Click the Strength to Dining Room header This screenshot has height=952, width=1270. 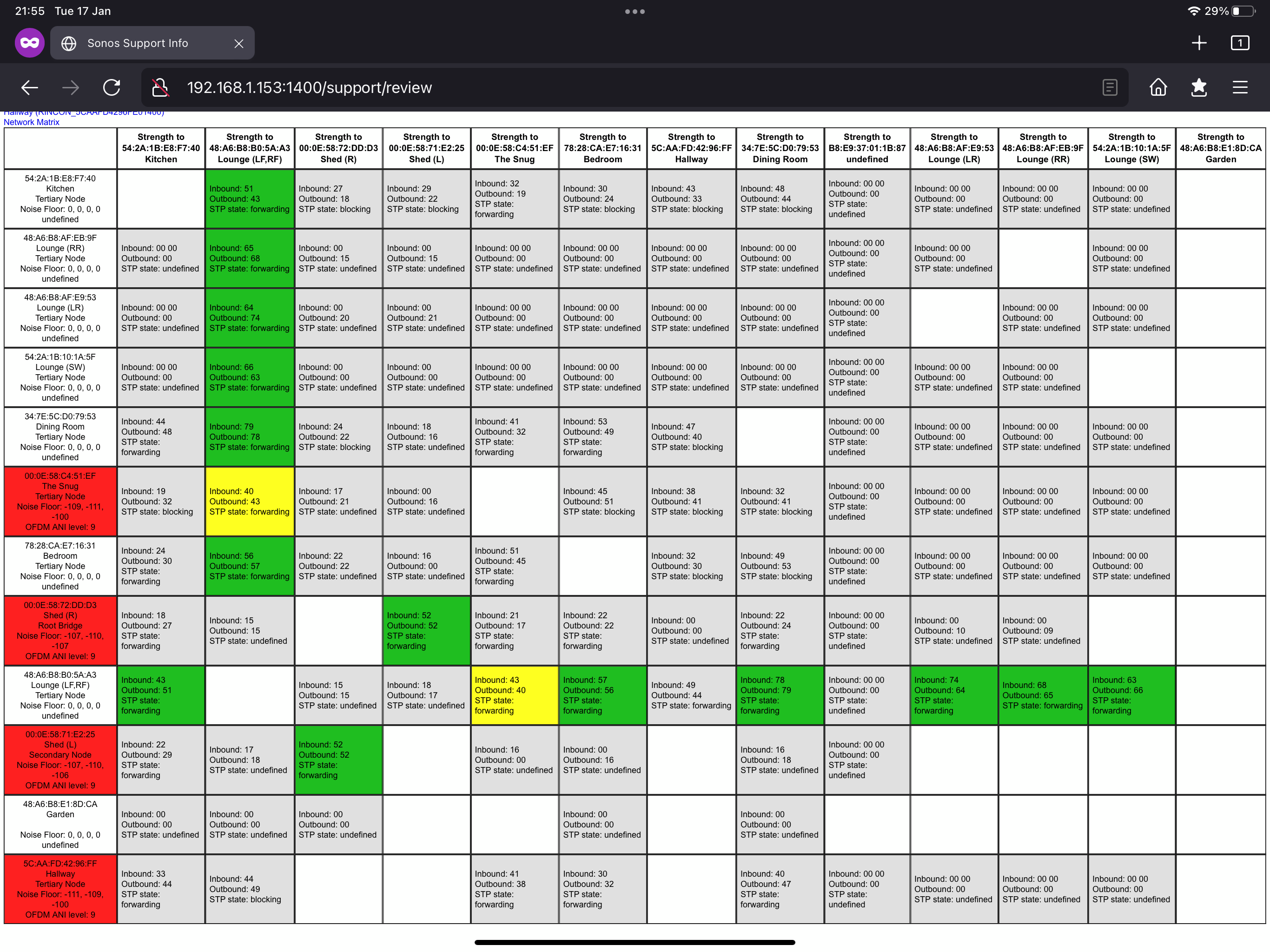pos(780,148)
